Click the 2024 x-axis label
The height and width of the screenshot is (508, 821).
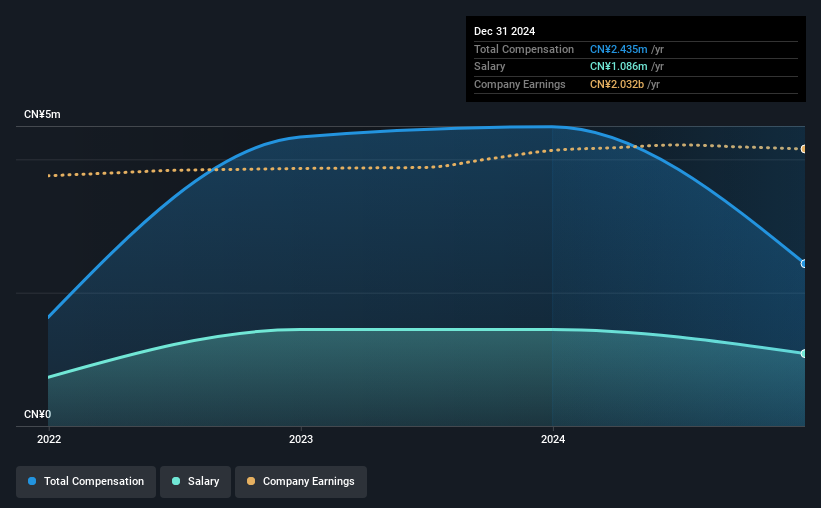pos(553,439)
